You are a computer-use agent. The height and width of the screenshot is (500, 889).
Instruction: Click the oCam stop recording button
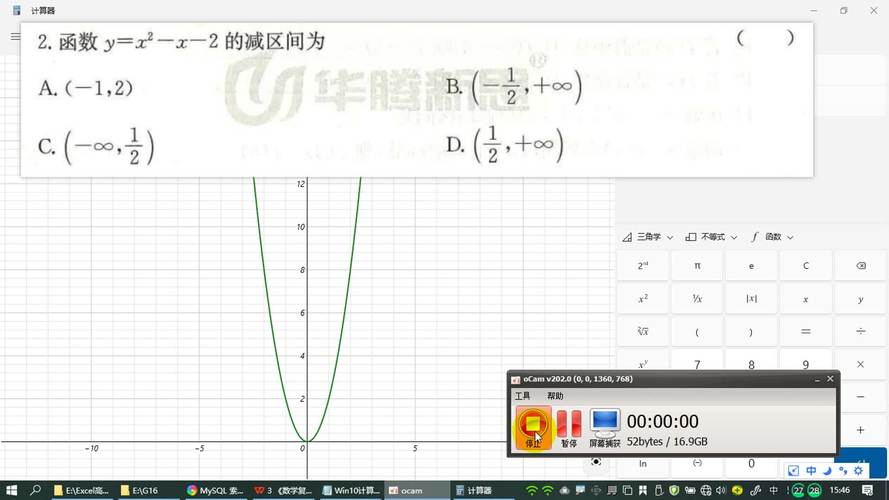pos(533,426)
